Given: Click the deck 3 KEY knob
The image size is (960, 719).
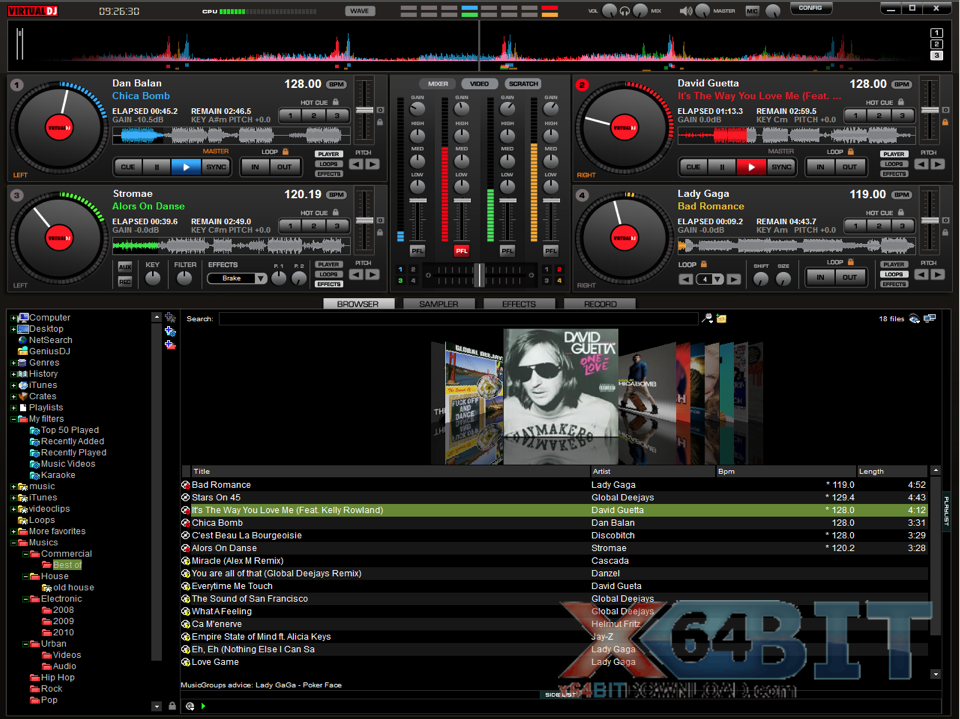Looking at the screenshot, I should pyautogui.click(x=152, y=279).
